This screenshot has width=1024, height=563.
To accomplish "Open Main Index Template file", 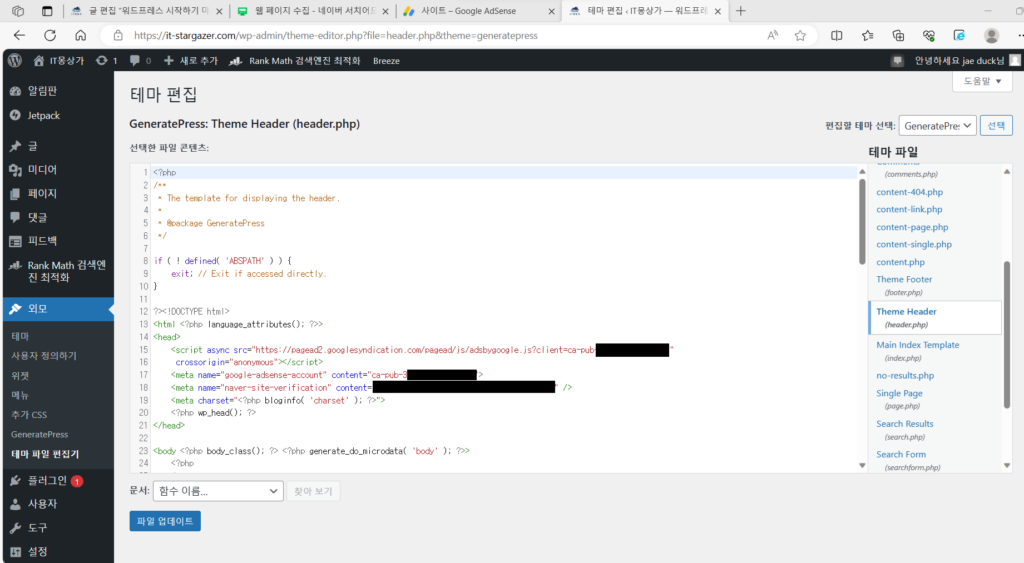I will [x=918, y=351].
